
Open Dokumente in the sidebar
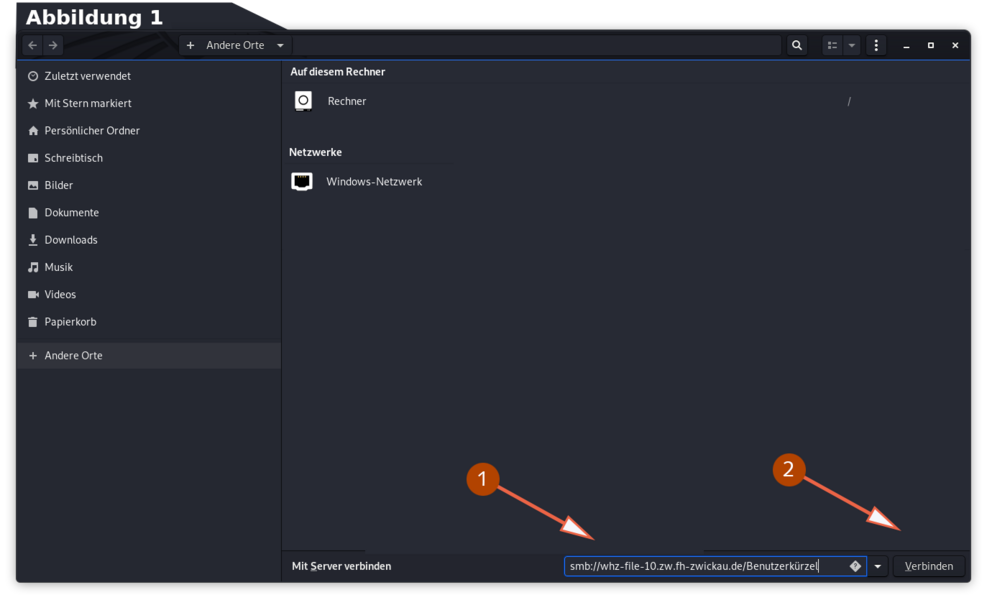149,213
